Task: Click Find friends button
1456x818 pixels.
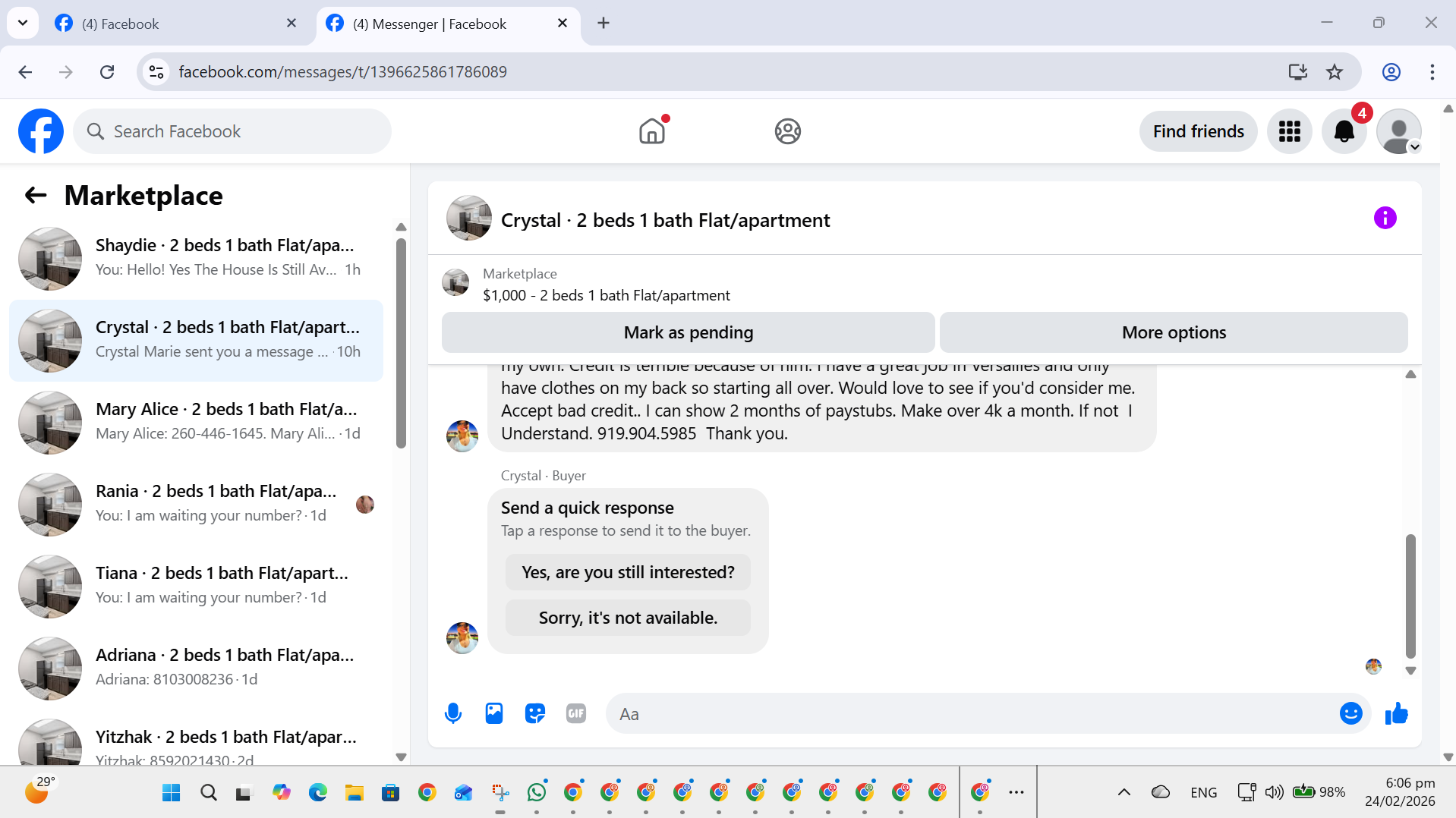Action: tap(1198, 131)
